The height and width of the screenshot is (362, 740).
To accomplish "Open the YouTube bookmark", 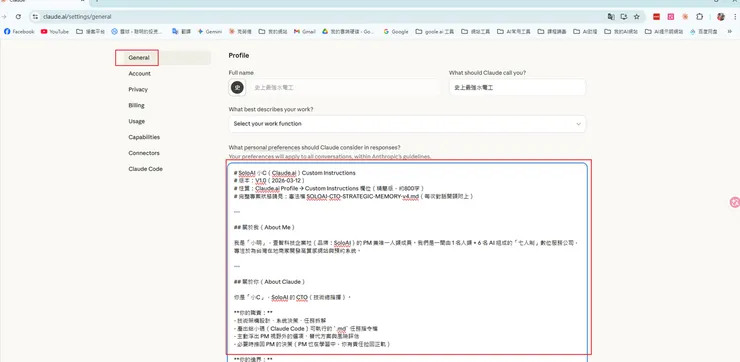I will (x=55, y=32).
